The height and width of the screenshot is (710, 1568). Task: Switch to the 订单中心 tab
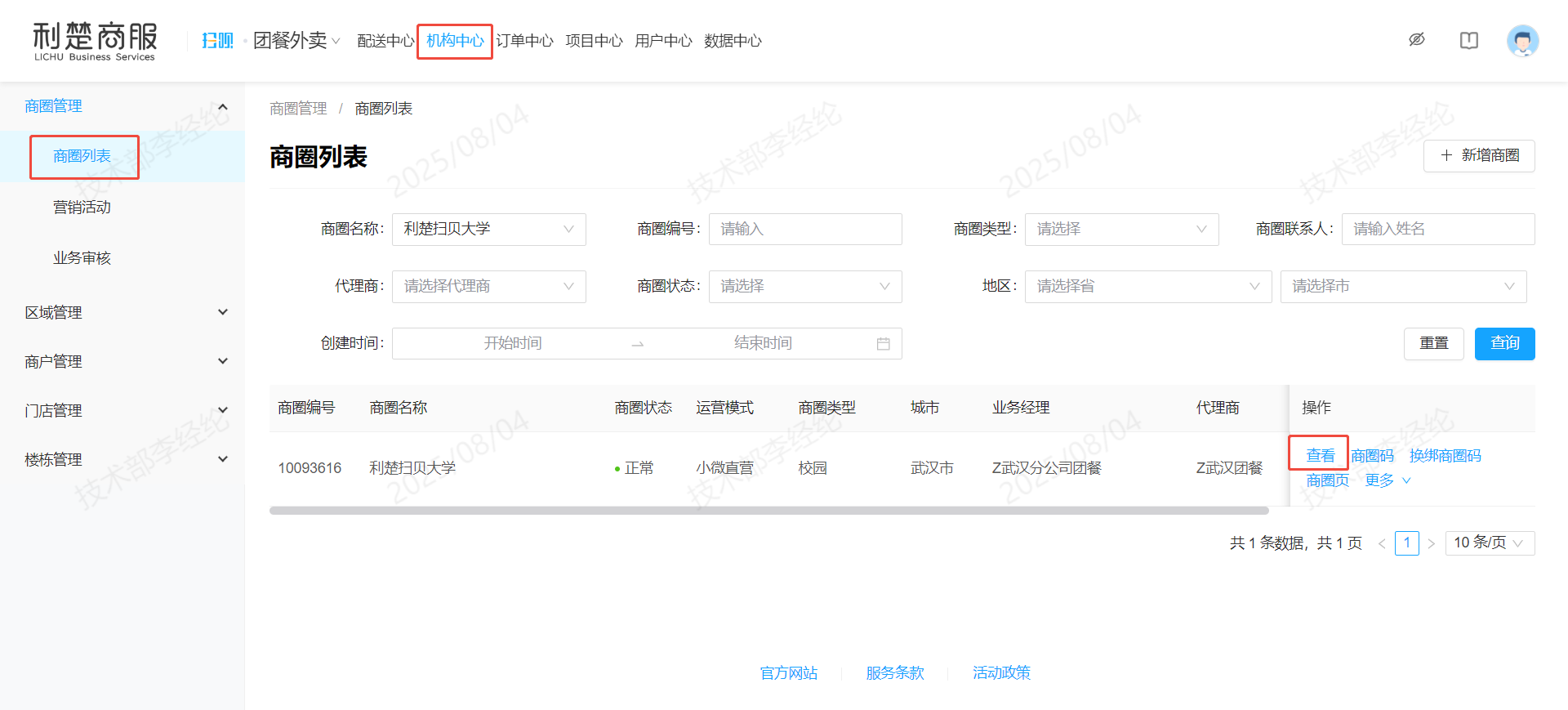click(524, 41)
